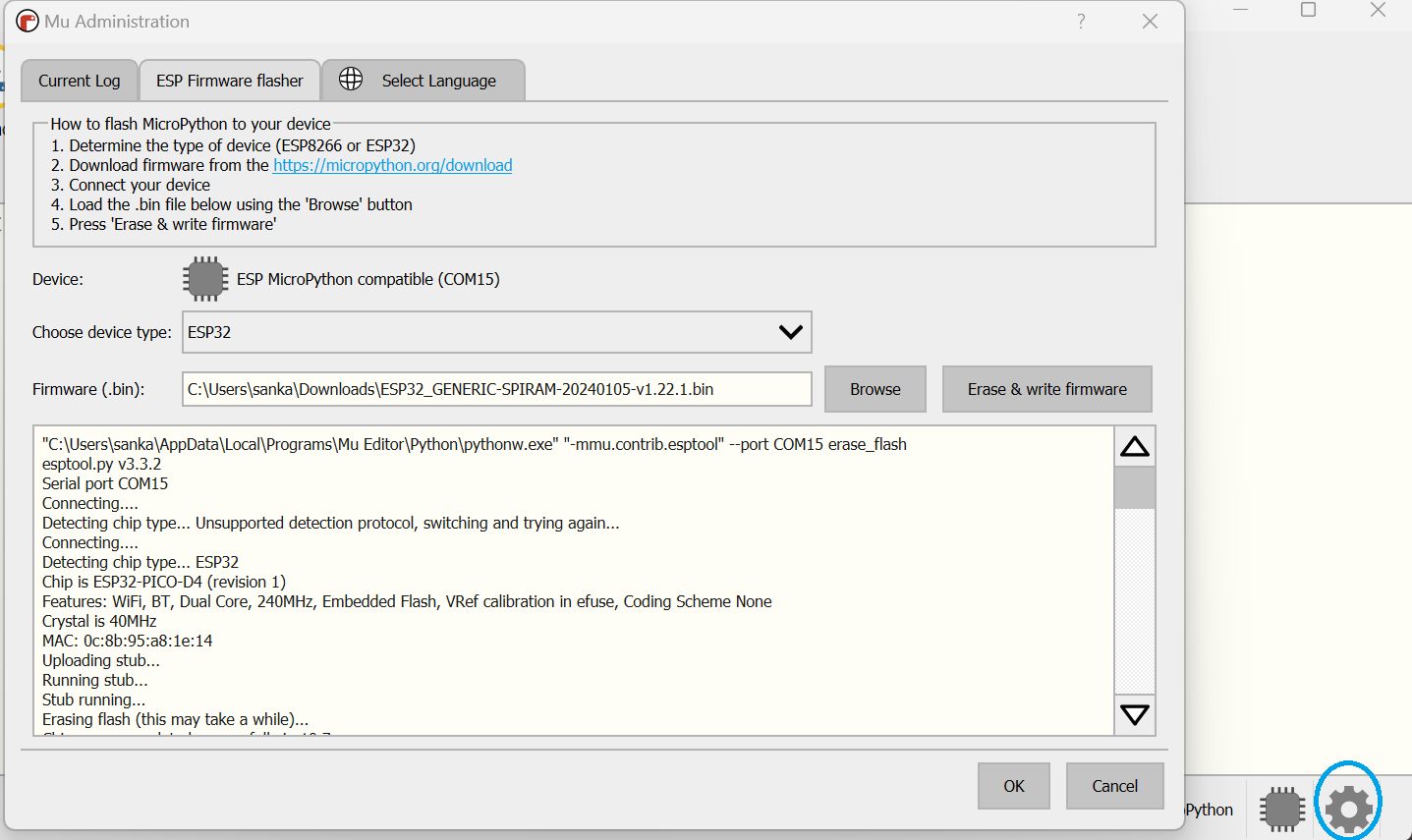Click the ESP device chip icon beside Device label

tap(205, 279)
